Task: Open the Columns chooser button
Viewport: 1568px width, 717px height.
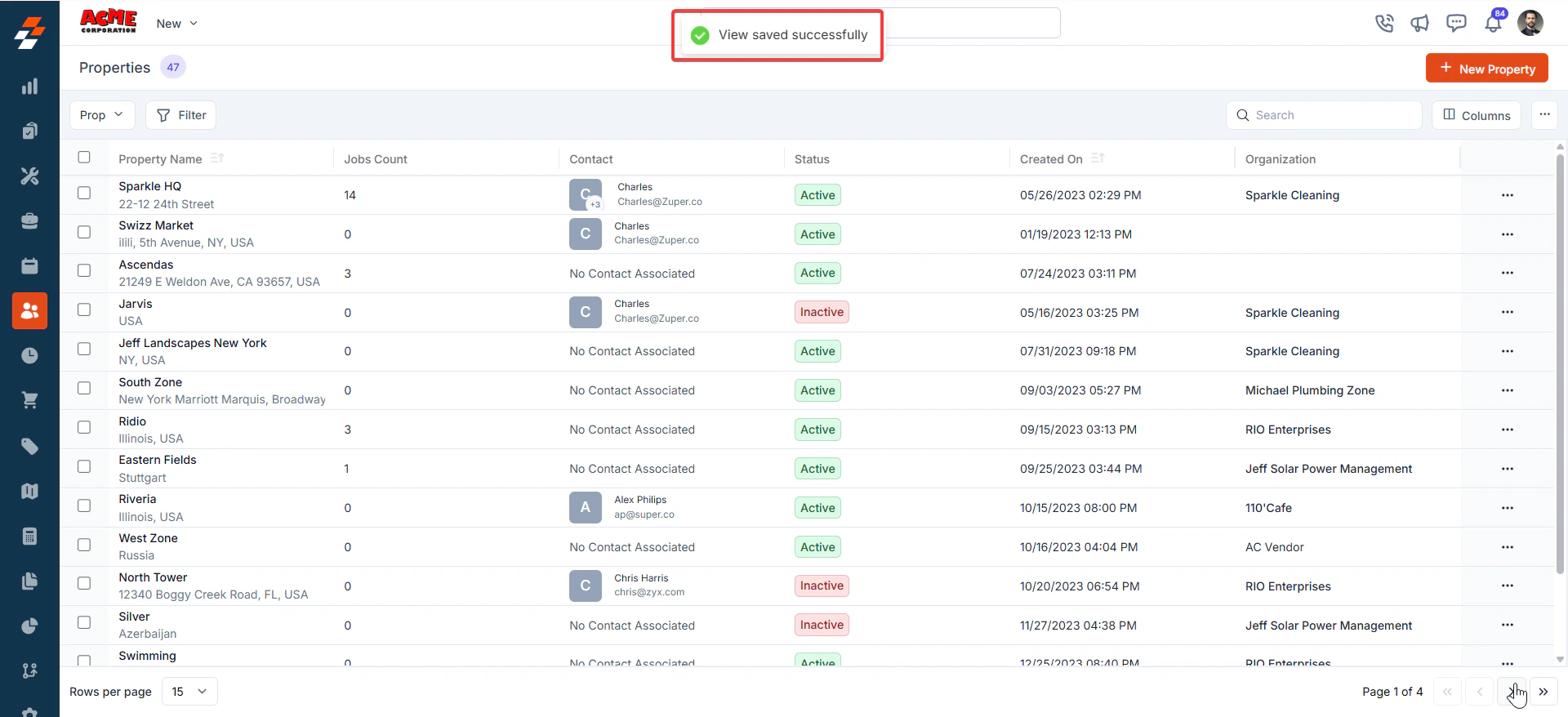Action: pyautogui.click(x=1477, y=115)
